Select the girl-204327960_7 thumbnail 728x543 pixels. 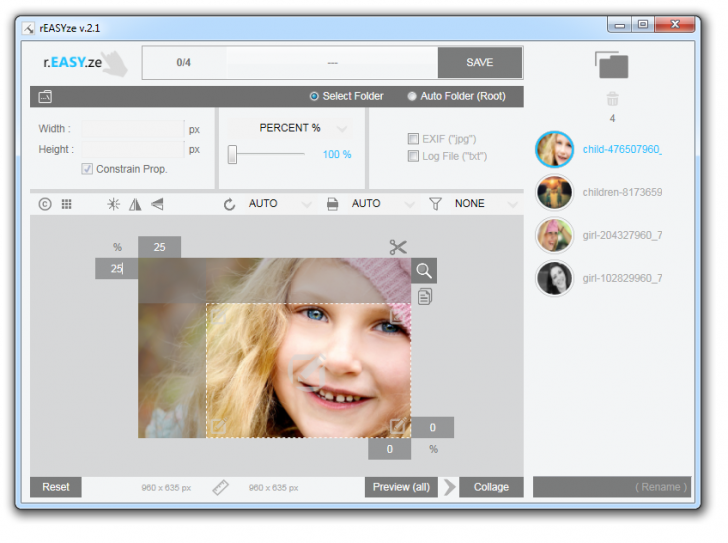point(554,235)
